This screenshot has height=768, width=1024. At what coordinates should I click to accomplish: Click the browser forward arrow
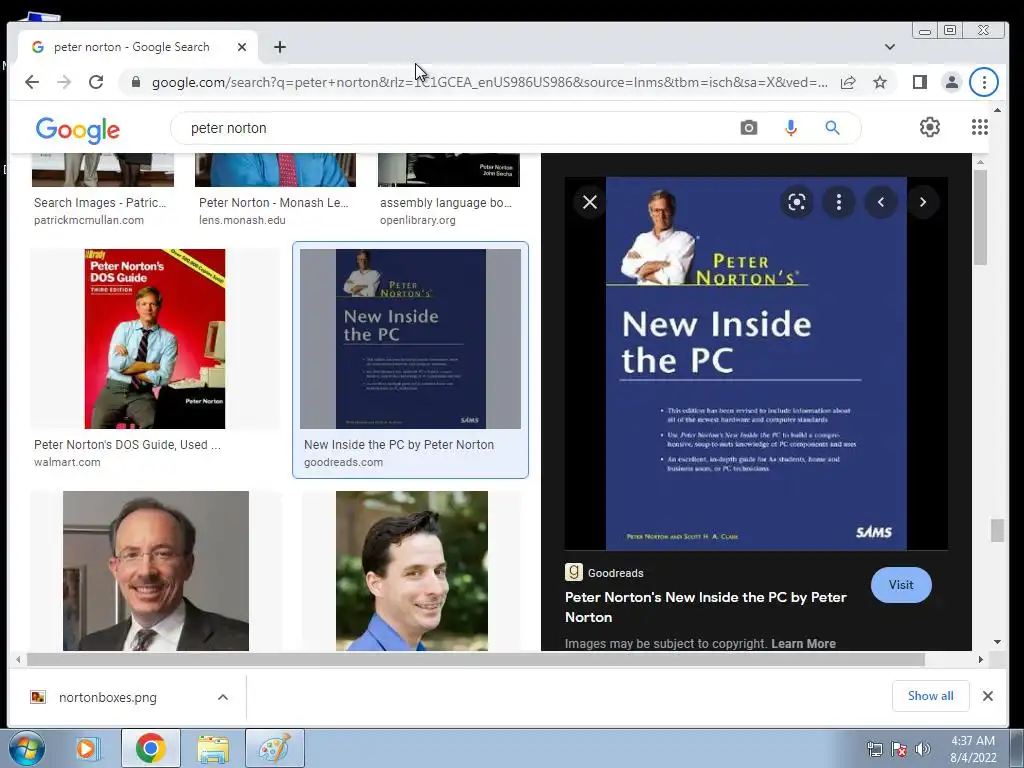(64, 82)
